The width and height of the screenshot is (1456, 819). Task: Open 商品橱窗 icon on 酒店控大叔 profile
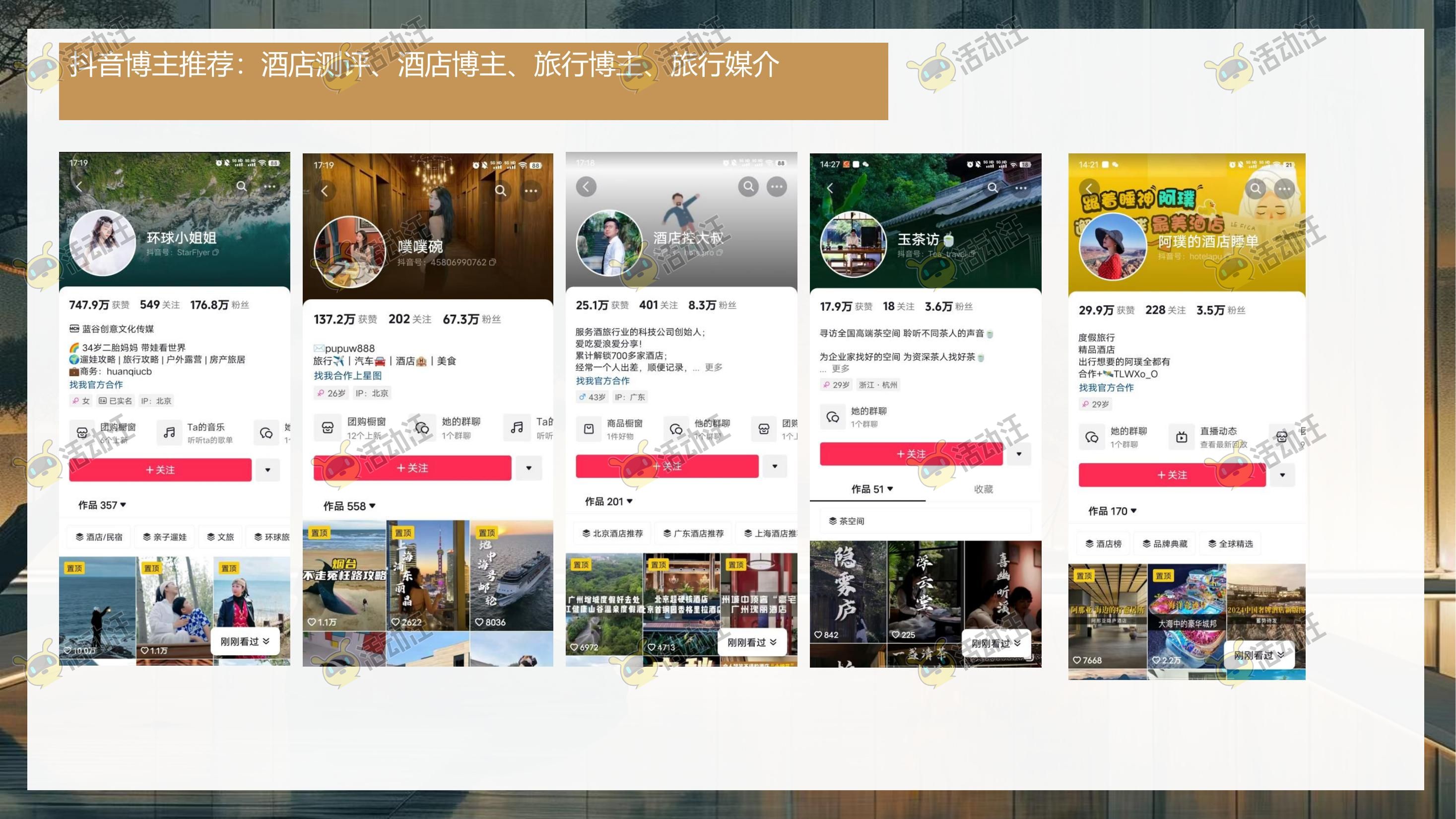tap(589, 429)
